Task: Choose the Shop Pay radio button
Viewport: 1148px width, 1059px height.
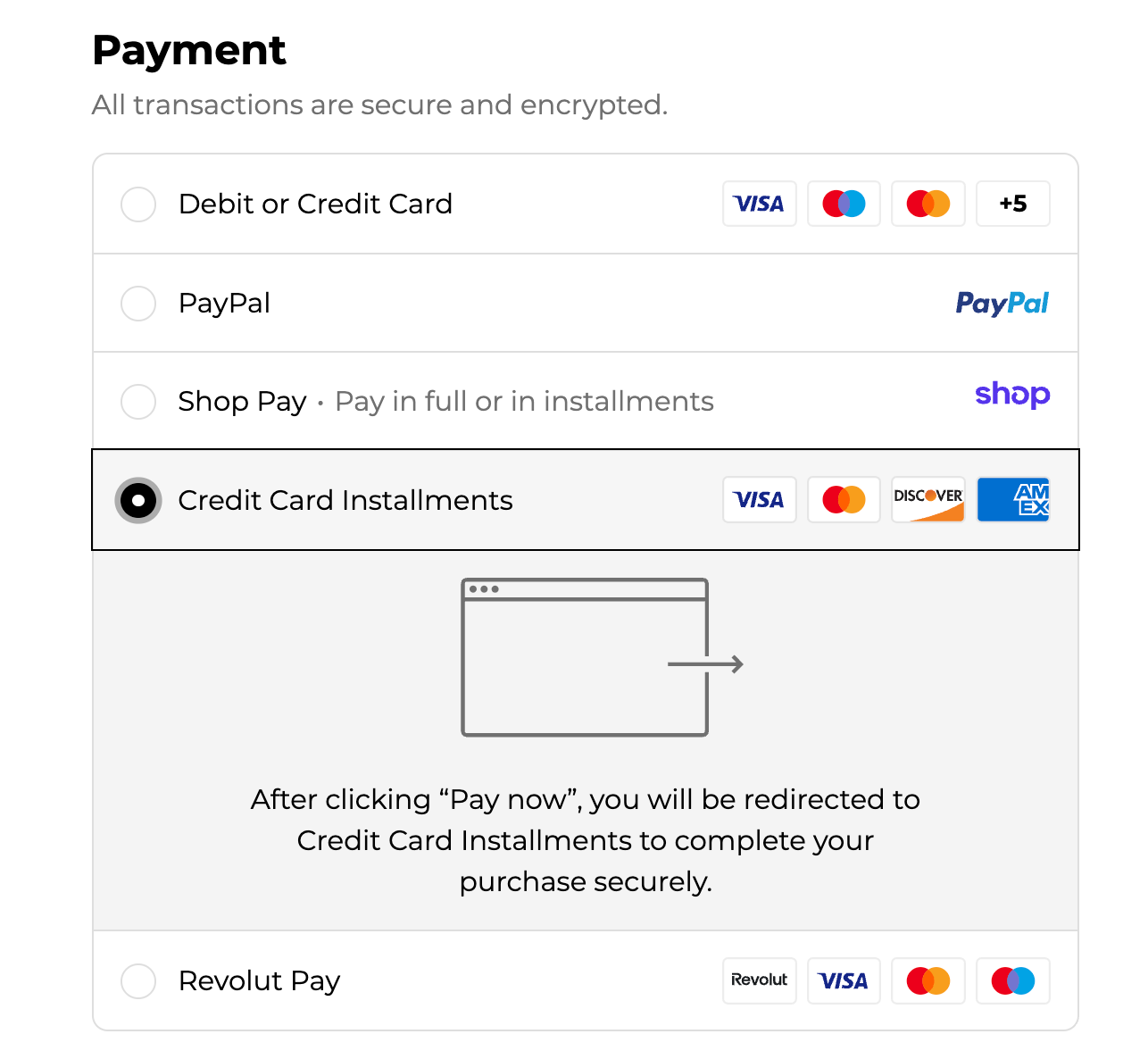Action: (x=138, y=402)
